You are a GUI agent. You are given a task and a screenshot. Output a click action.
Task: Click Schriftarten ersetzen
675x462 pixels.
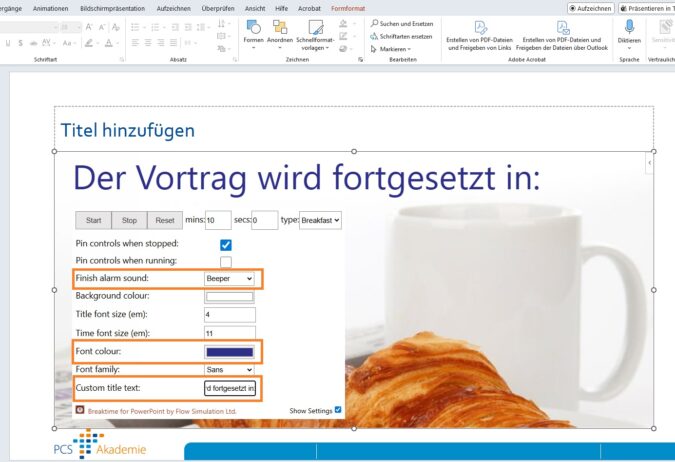coord(401,37)
